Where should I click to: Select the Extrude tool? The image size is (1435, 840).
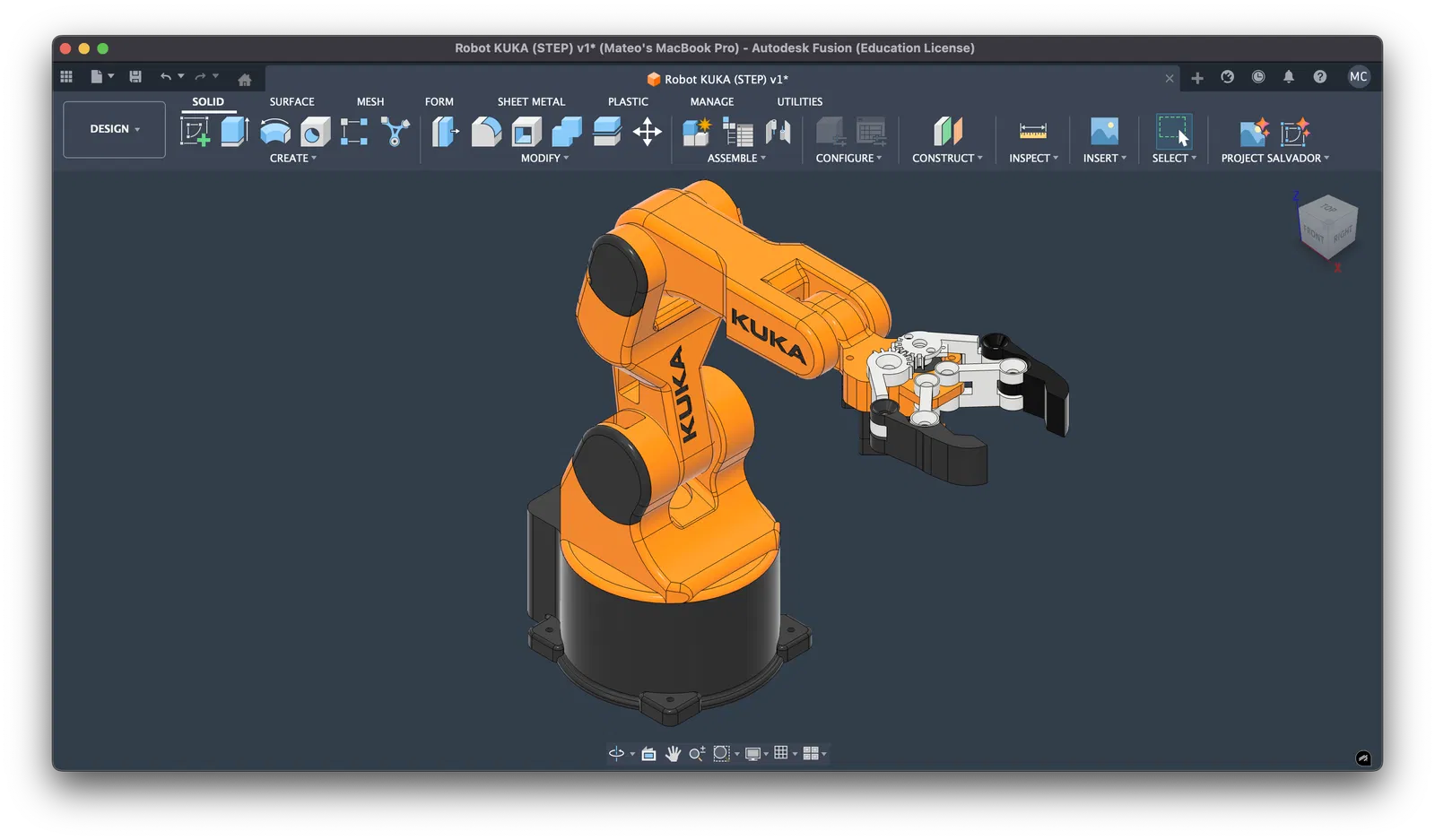[234, 132]
